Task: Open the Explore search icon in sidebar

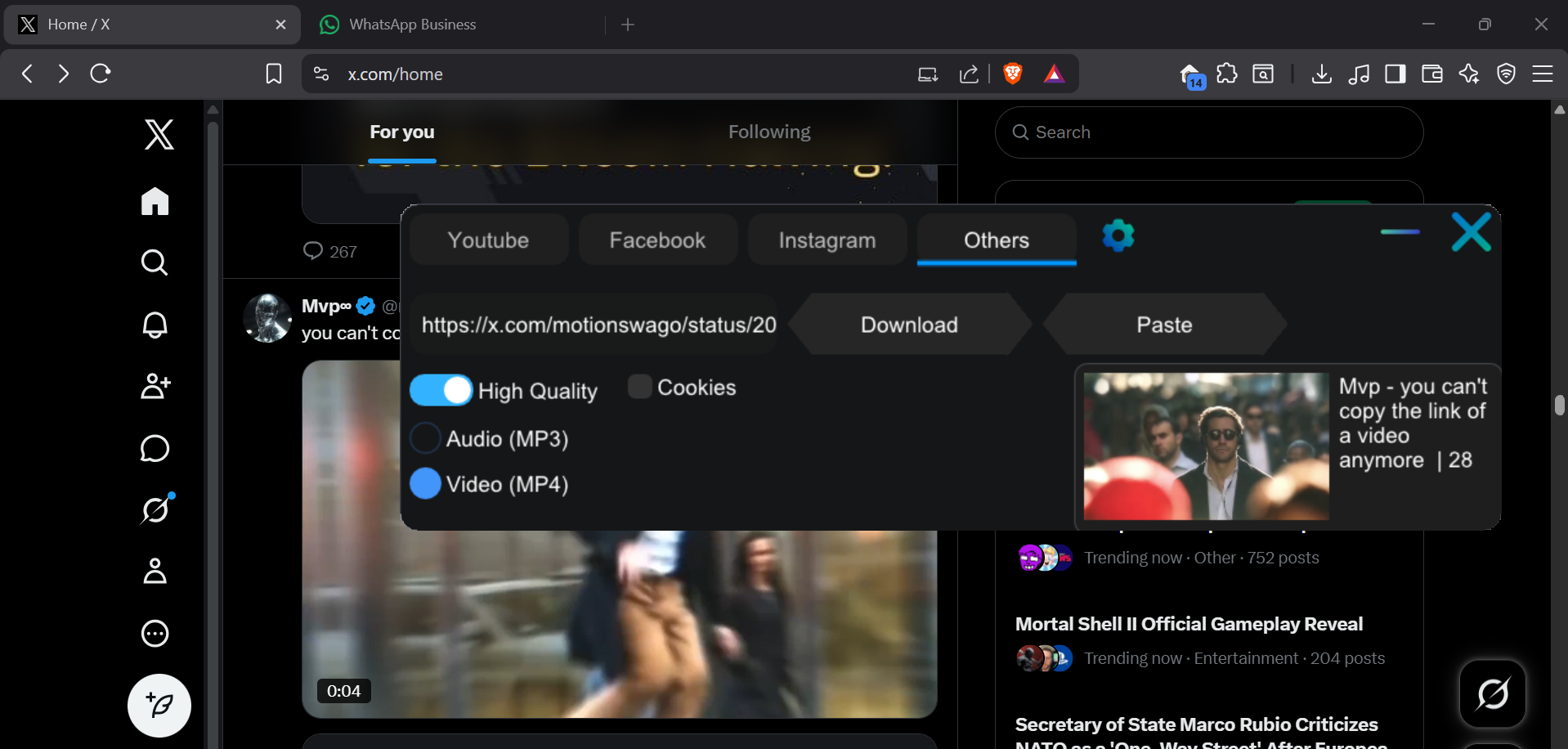Action: coord(155,262)
